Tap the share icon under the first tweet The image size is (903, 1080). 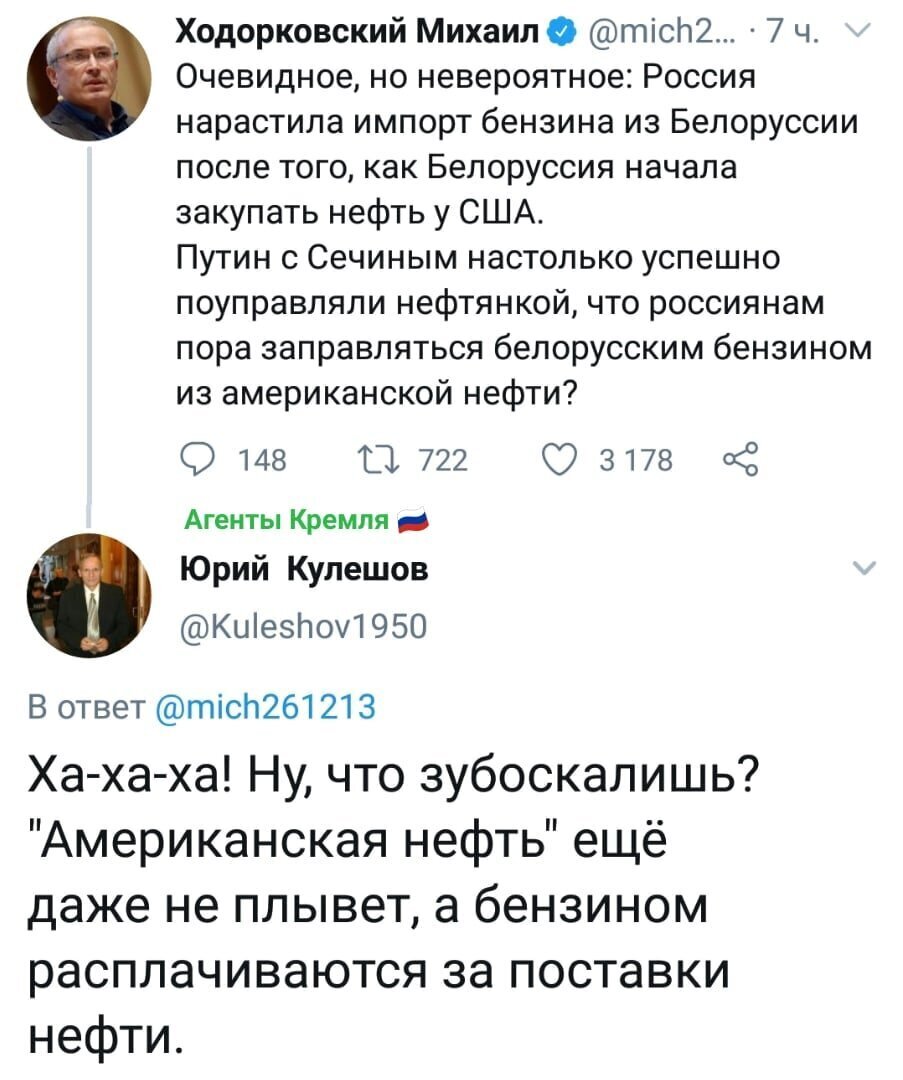[740, 459]
